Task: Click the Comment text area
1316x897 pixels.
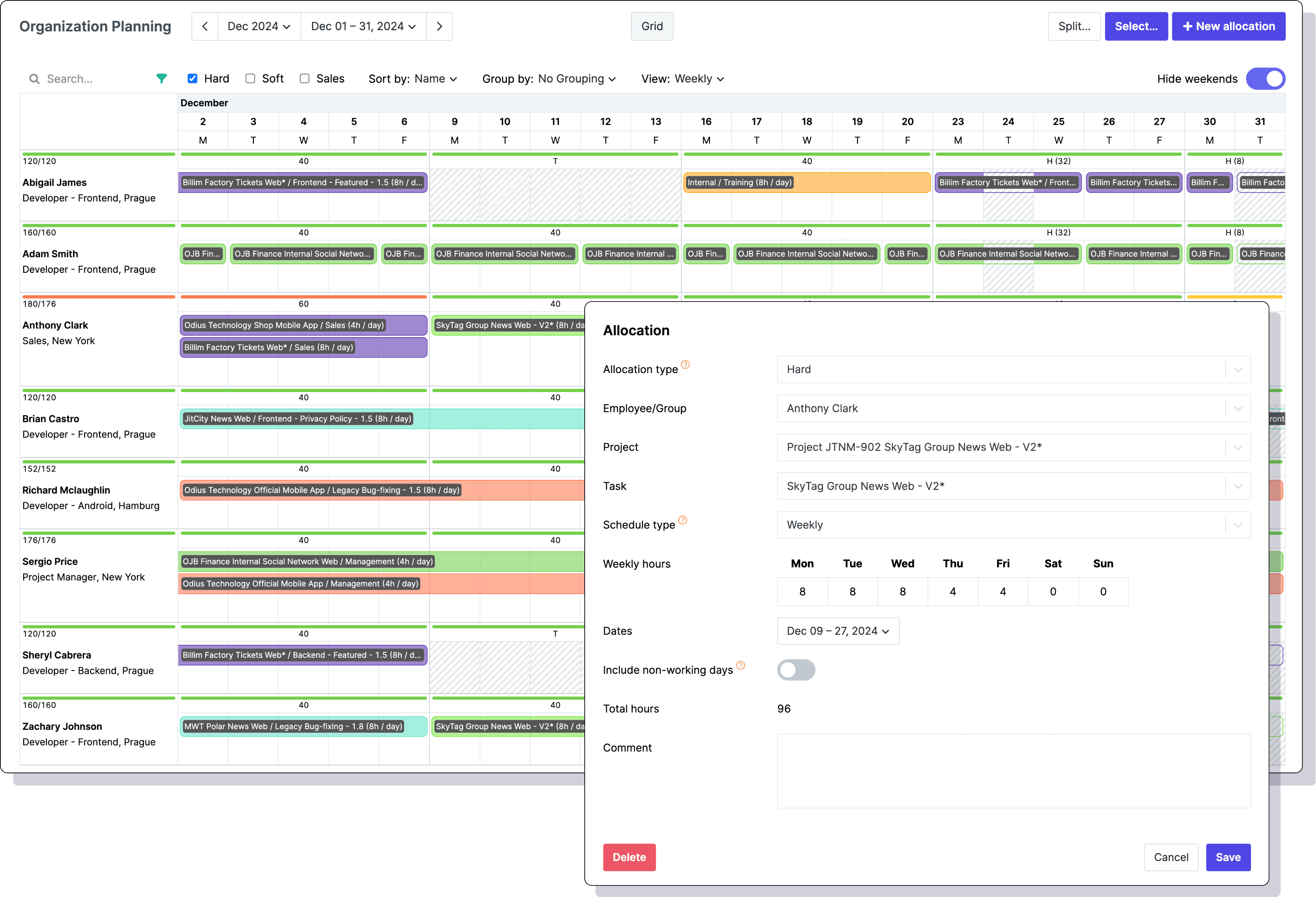Action: pyautogui.click(x=1014, y=771)
